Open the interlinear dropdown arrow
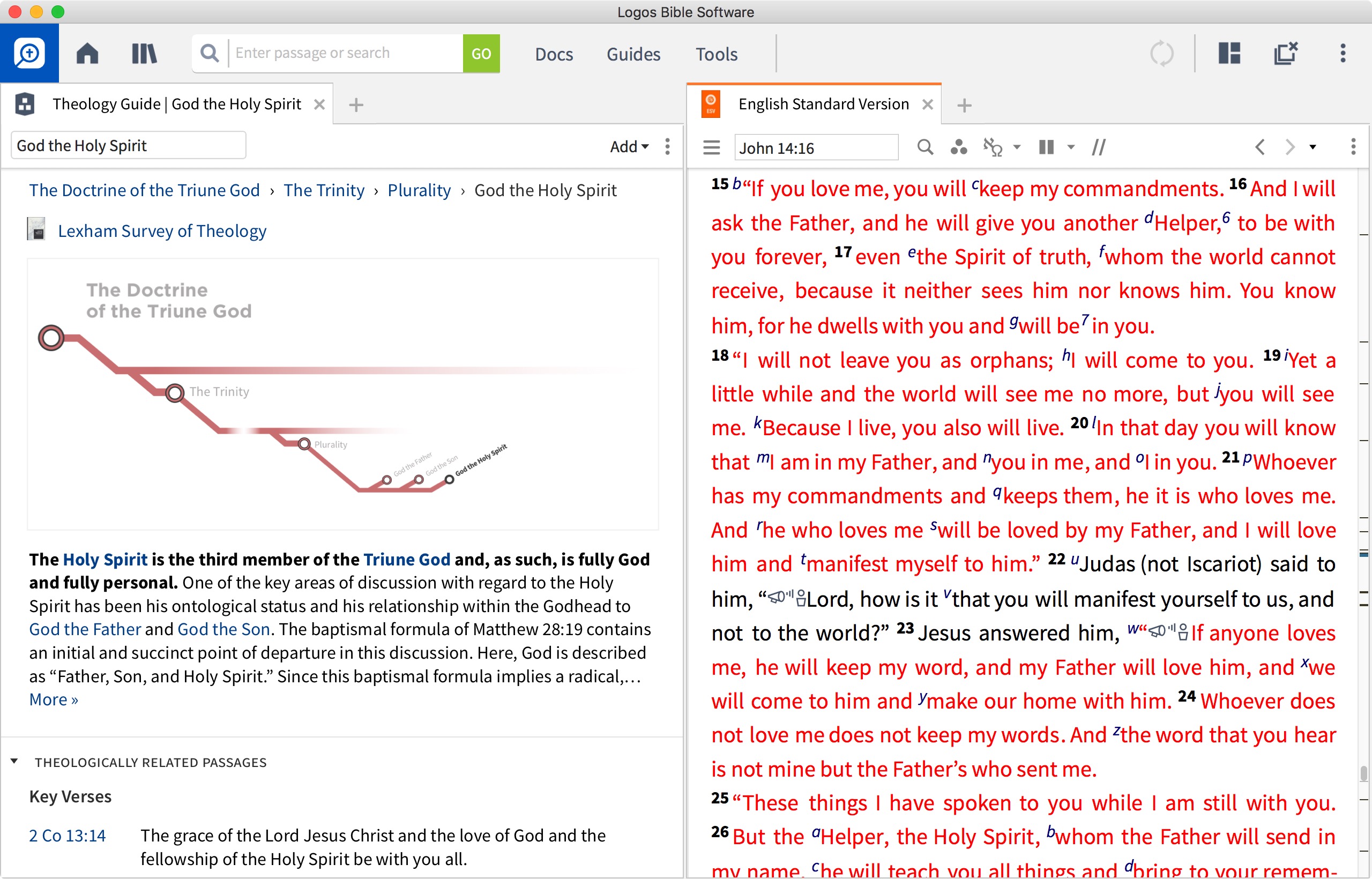 click(x=1017, y=147)
